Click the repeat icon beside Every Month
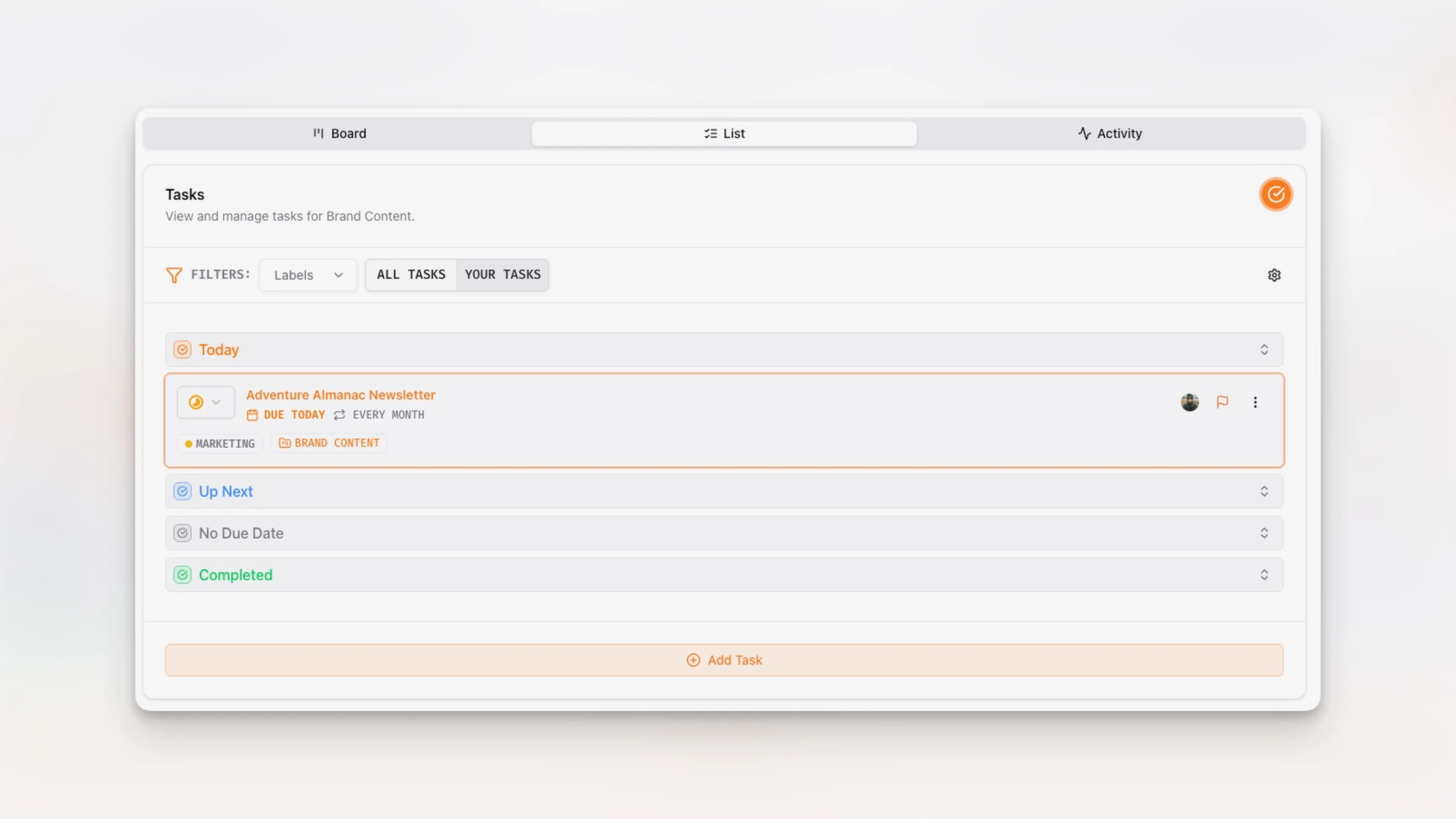1456x819 pixels. [339, 415]
